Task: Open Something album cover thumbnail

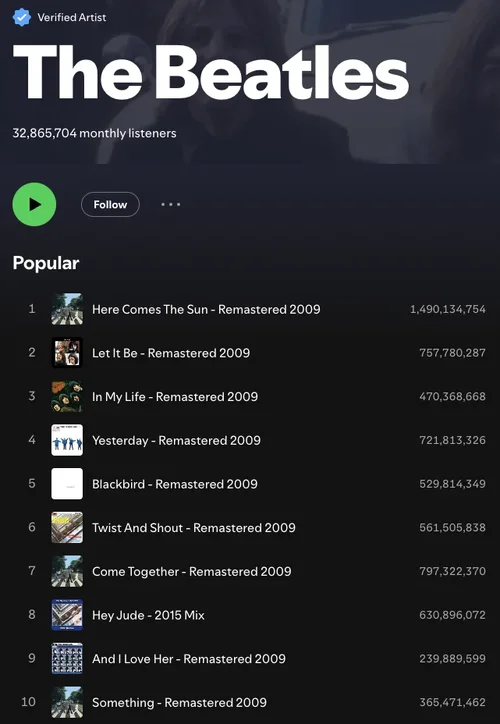Action: 67,702
